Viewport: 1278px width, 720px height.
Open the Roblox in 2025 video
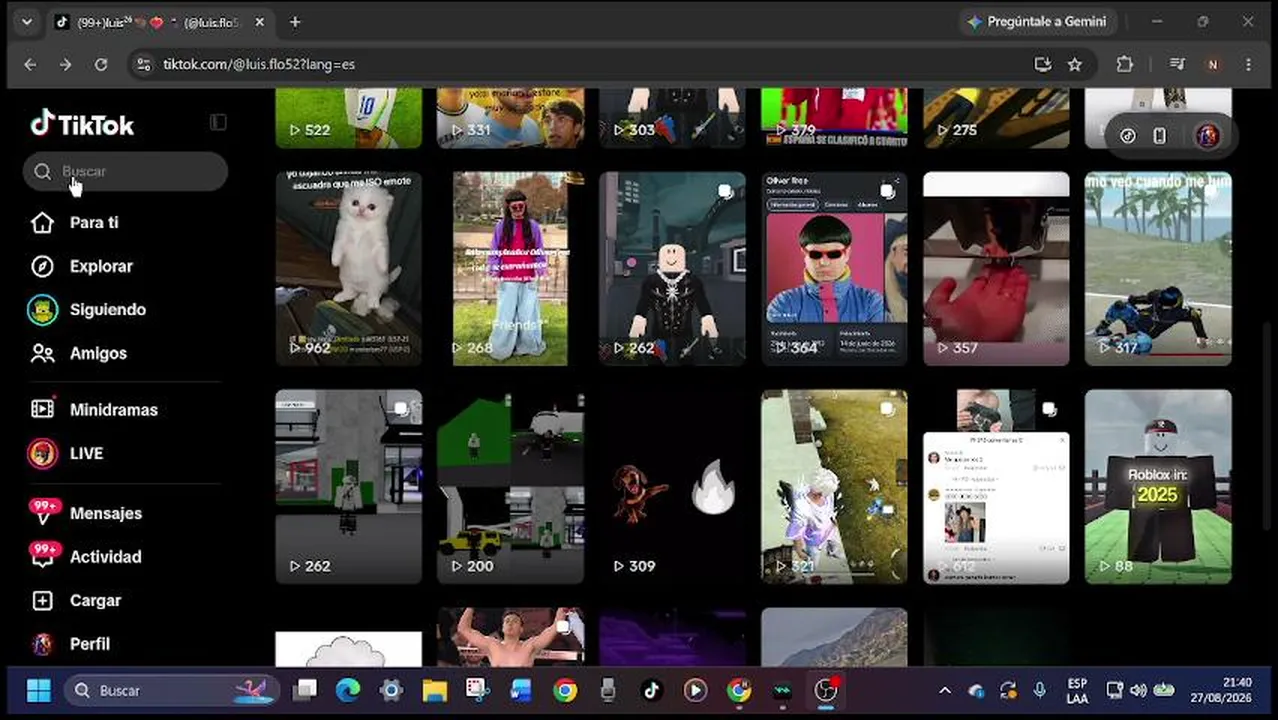[x=1158, y=486]
